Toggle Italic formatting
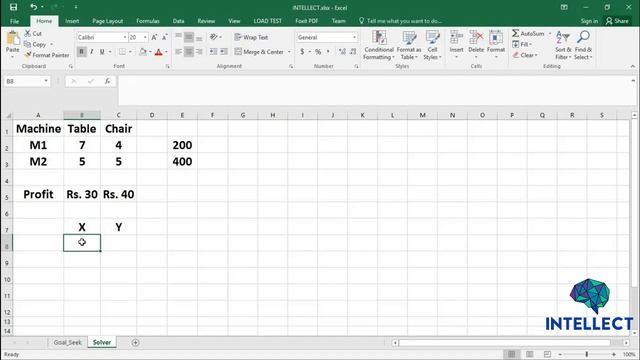Screen dimensions: 640x360 coord(91,52)
